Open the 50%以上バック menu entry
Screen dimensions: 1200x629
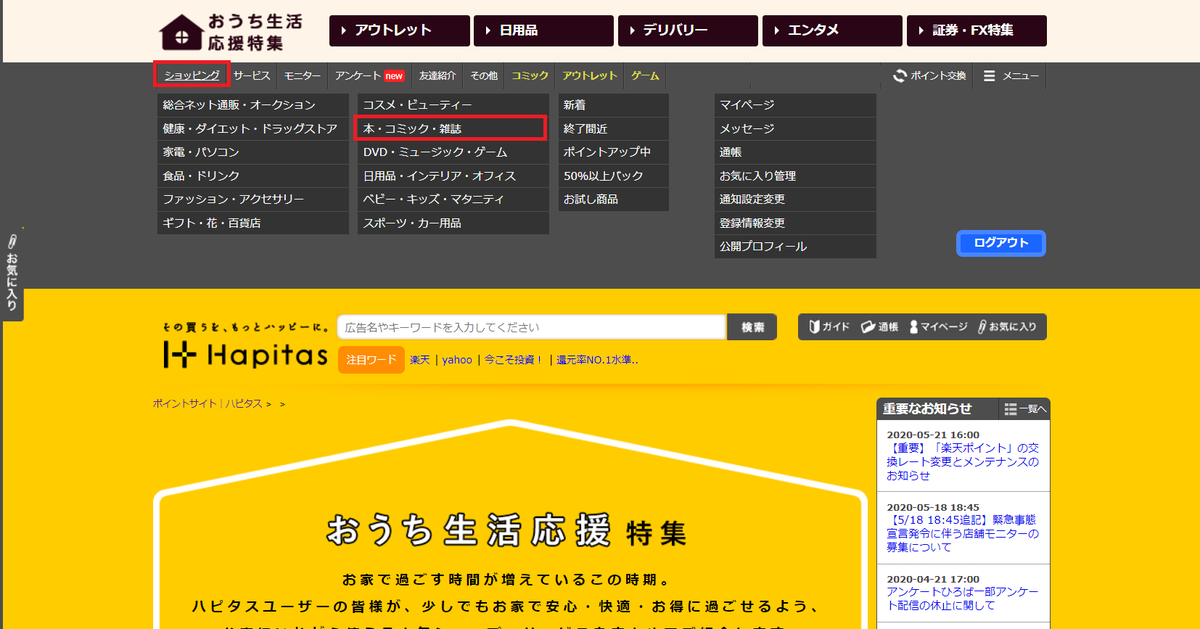(613, 176)
